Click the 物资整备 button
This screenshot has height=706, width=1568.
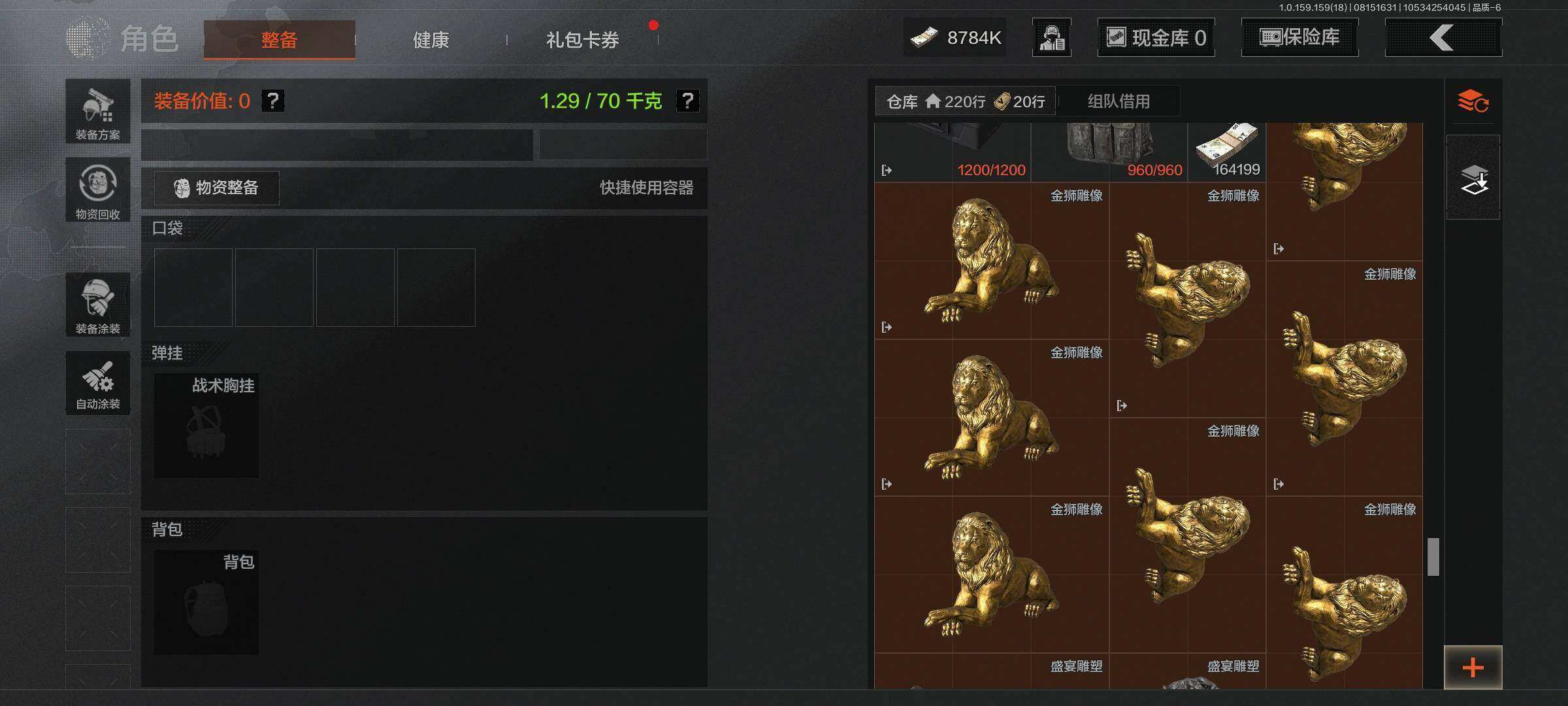pos(217,188)
